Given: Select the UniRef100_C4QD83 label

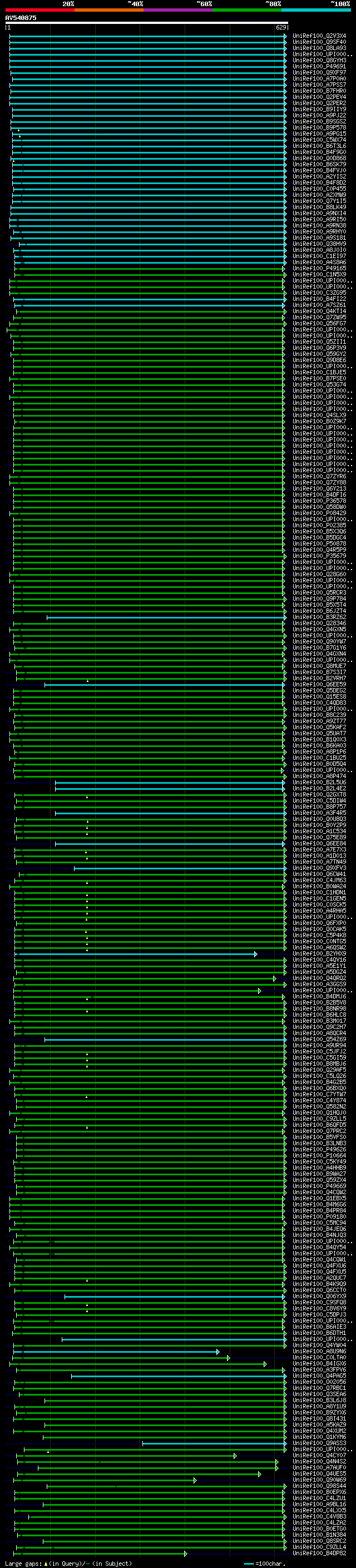Looking at the screenshot, I should [x=319, y=703].
